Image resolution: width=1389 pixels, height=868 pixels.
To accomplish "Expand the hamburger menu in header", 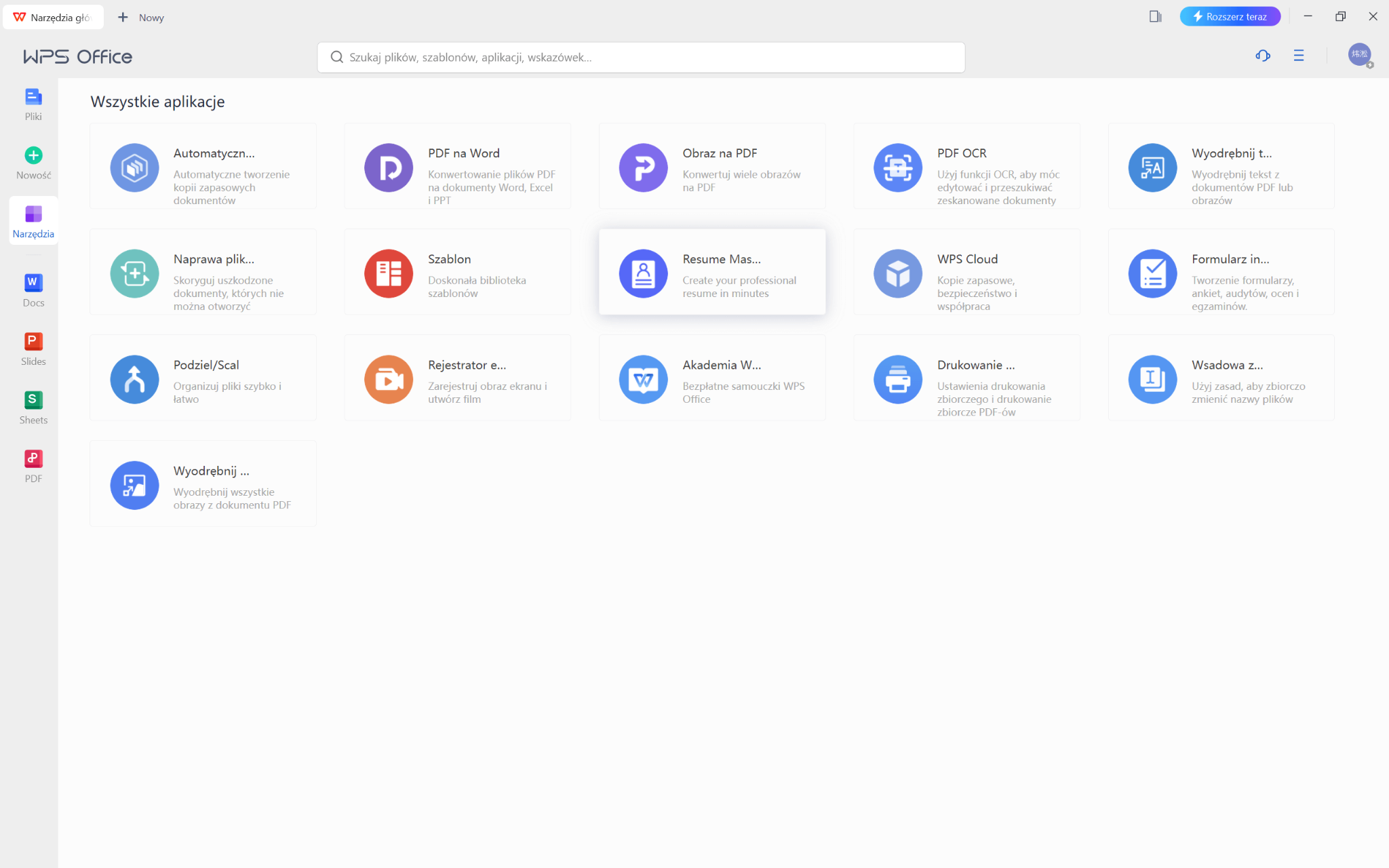I will coord(1298,56).
